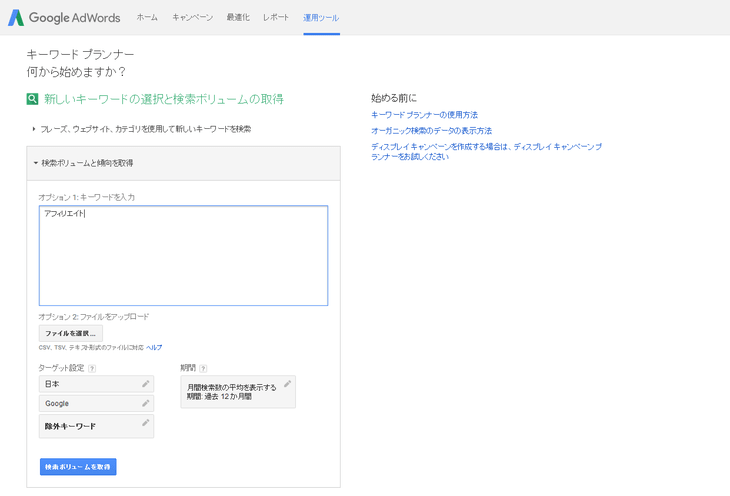Open the キャンペーン tab

[192, 18]
